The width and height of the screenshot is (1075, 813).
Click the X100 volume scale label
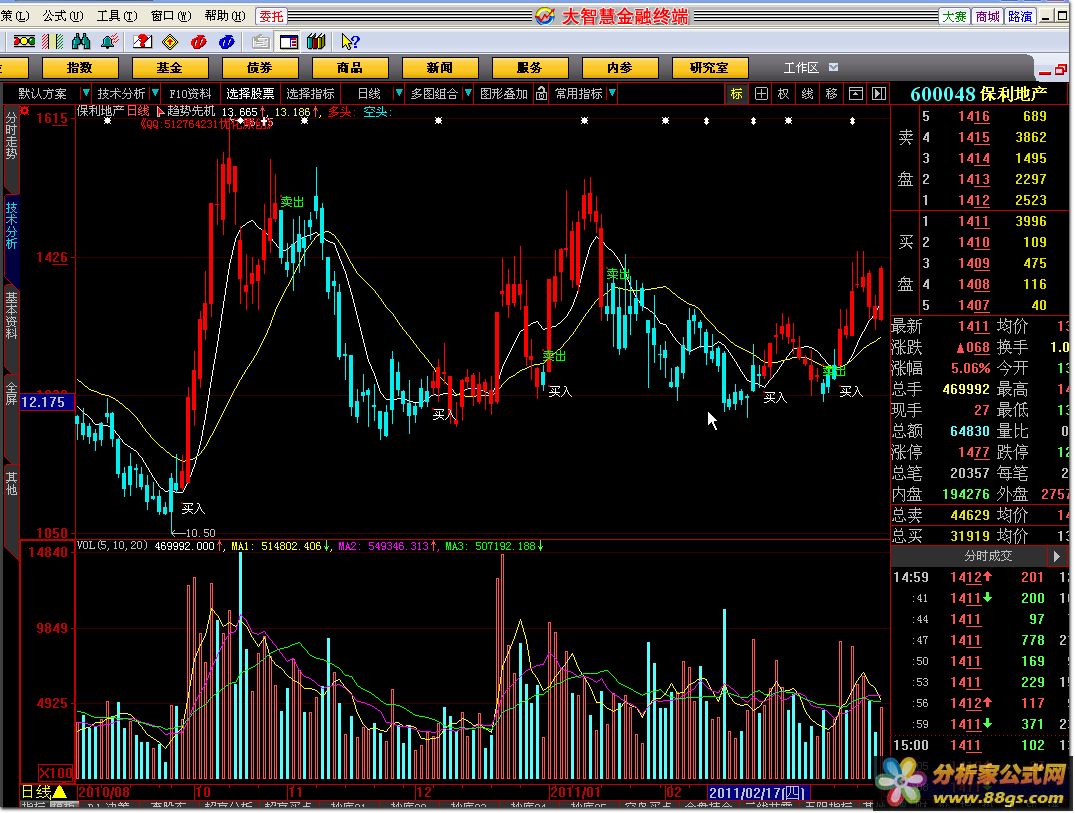(56, 773)
